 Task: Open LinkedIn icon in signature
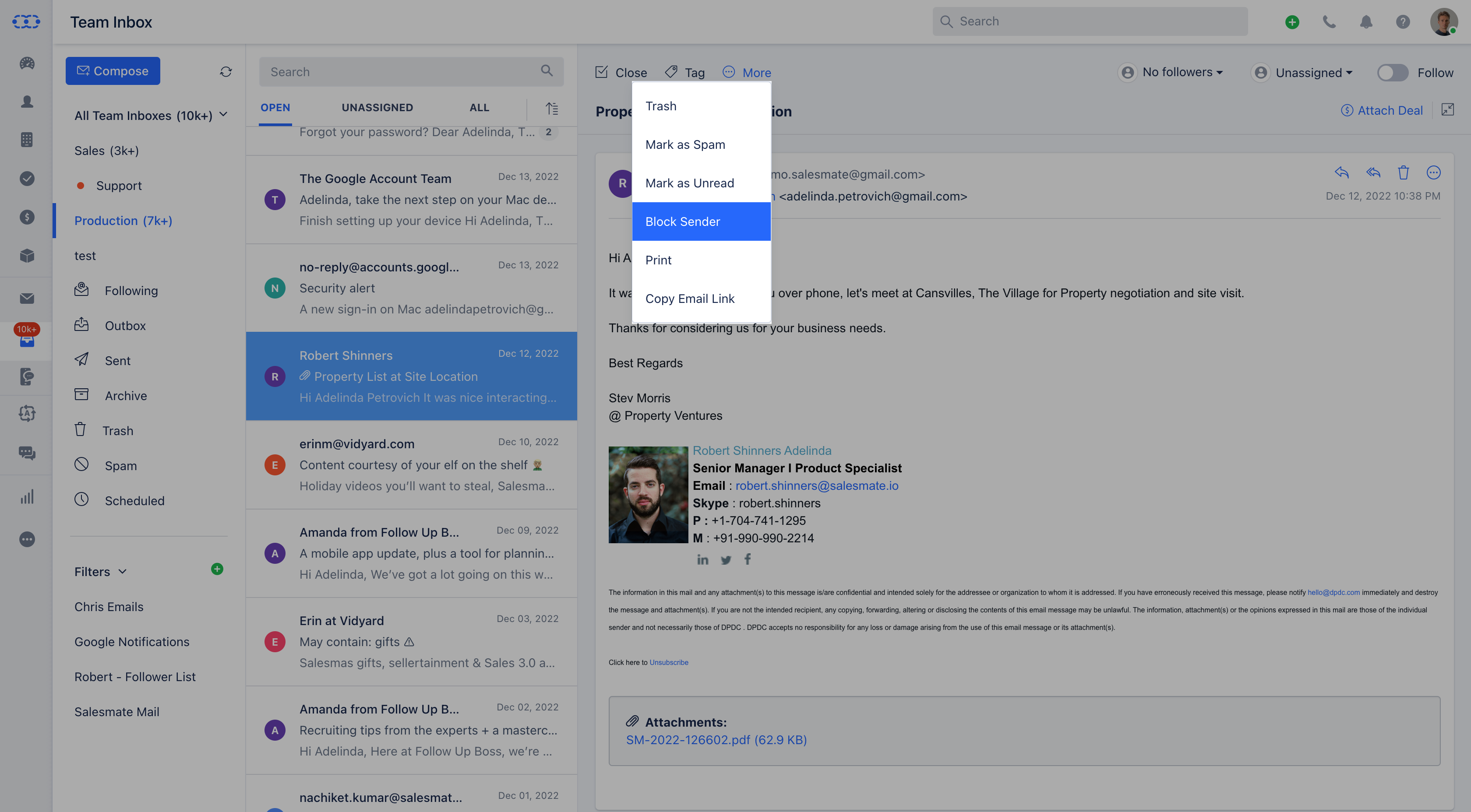click(703, 560)
